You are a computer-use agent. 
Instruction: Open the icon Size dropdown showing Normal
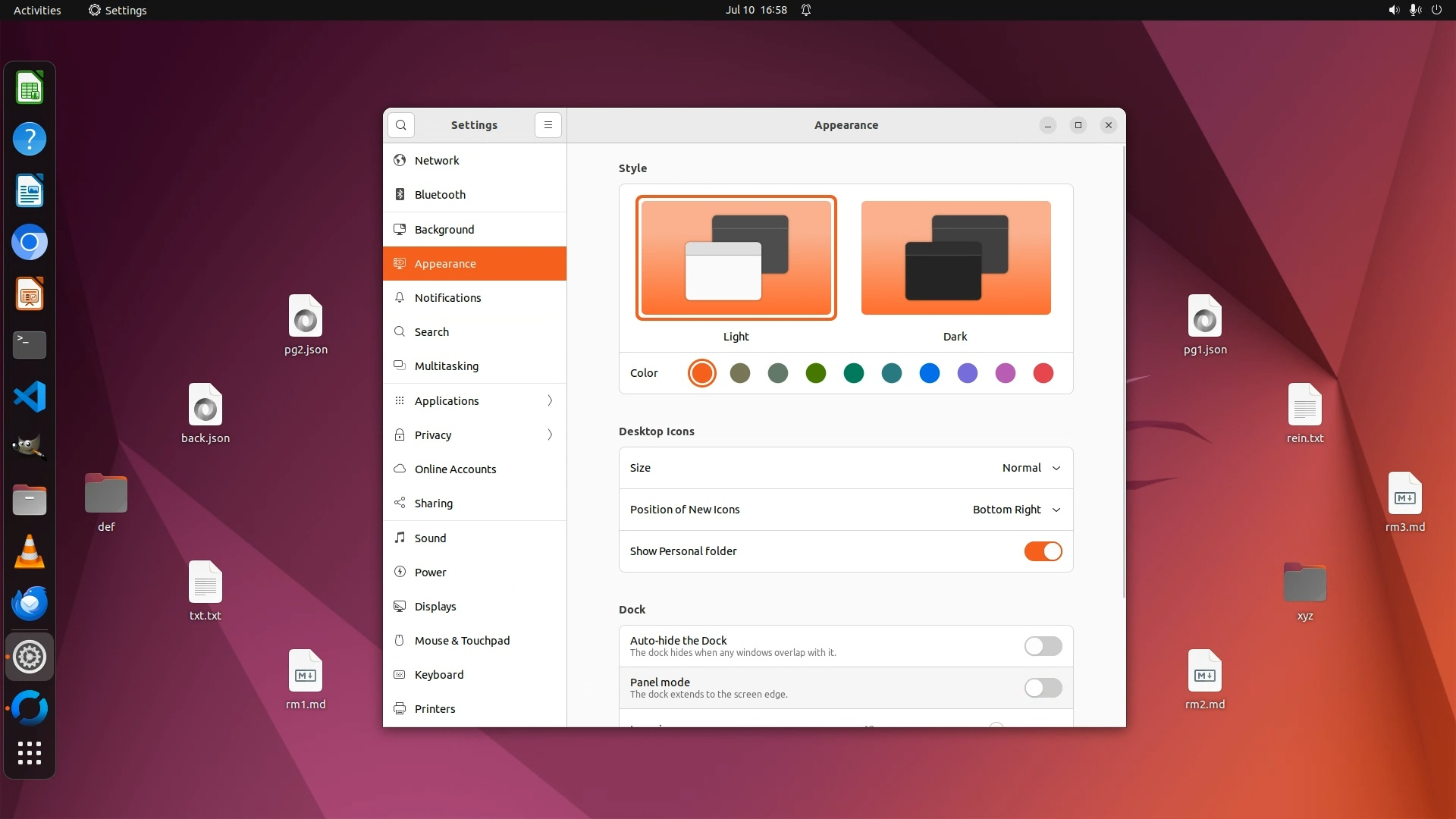point(1031,468)
